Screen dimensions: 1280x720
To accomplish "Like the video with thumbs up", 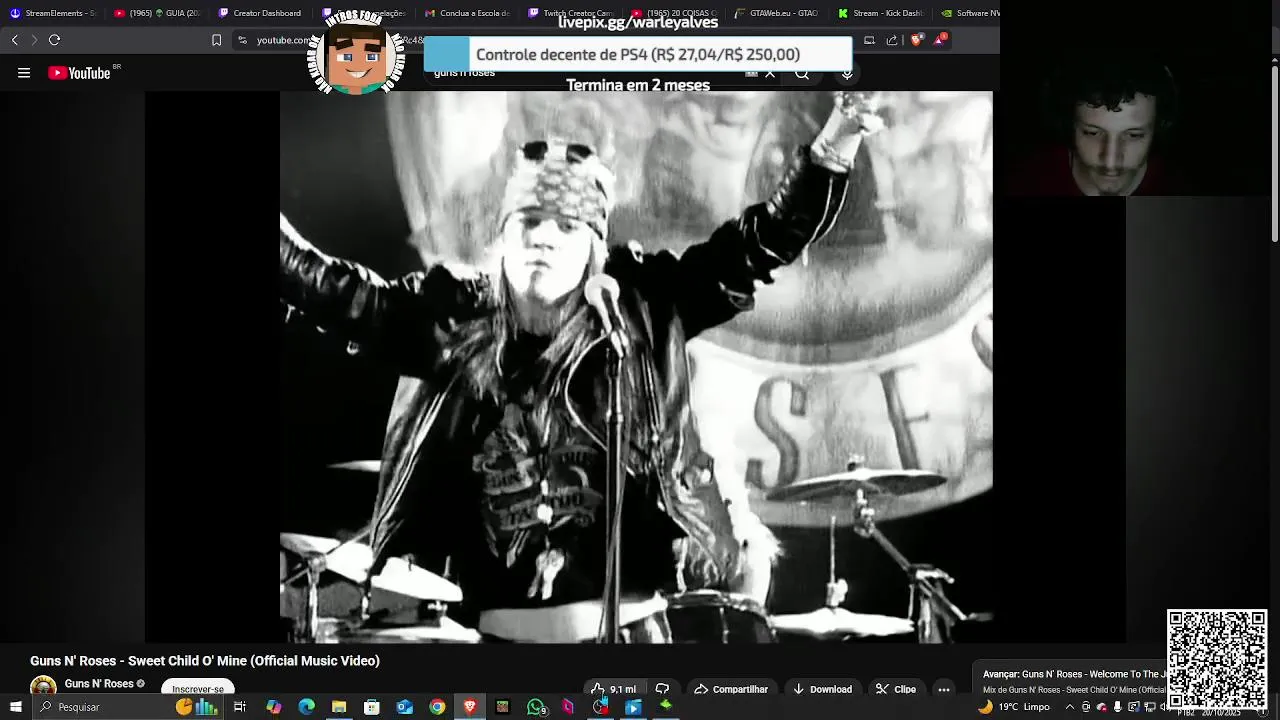I will (x=613, y=689).
